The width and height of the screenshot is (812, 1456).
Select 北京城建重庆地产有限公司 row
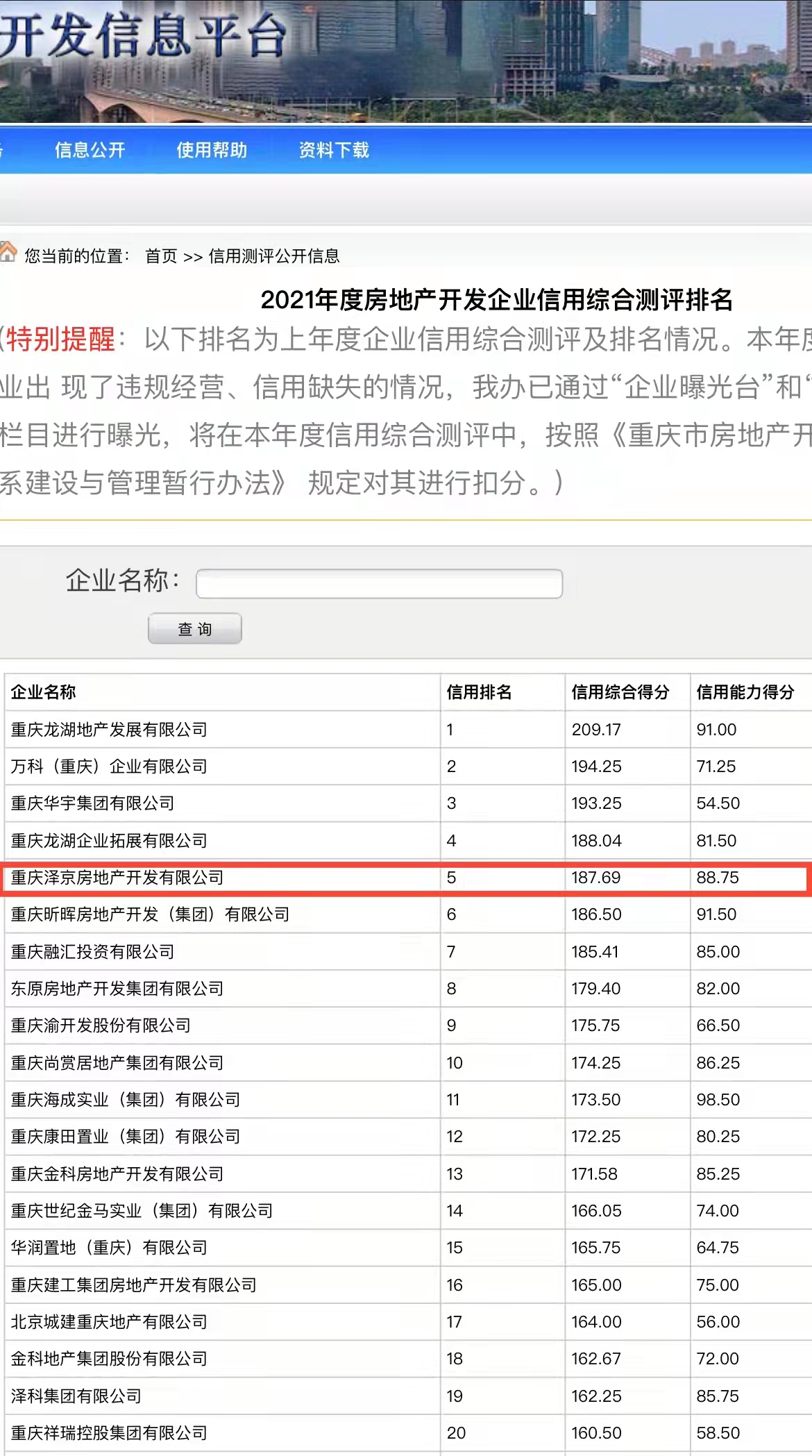[408, 1322]
